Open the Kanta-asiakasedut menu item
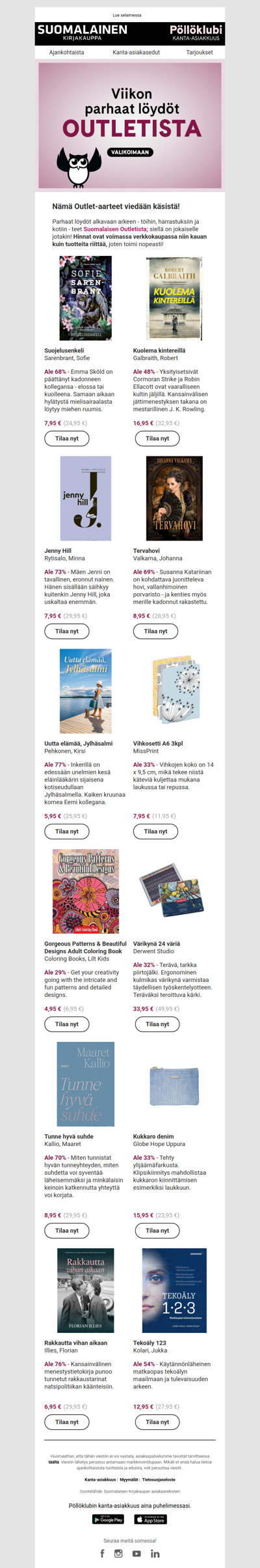 136,52
